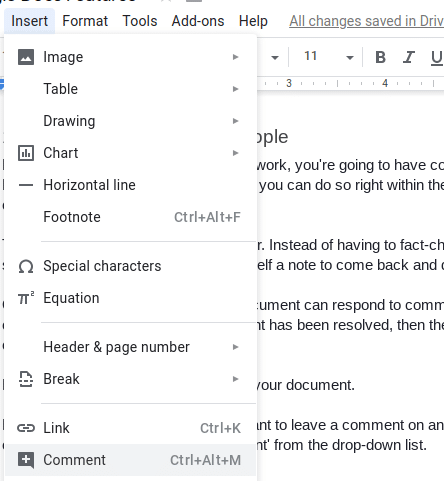Expand the Drawing submenu arrow

tap(236, 121)
